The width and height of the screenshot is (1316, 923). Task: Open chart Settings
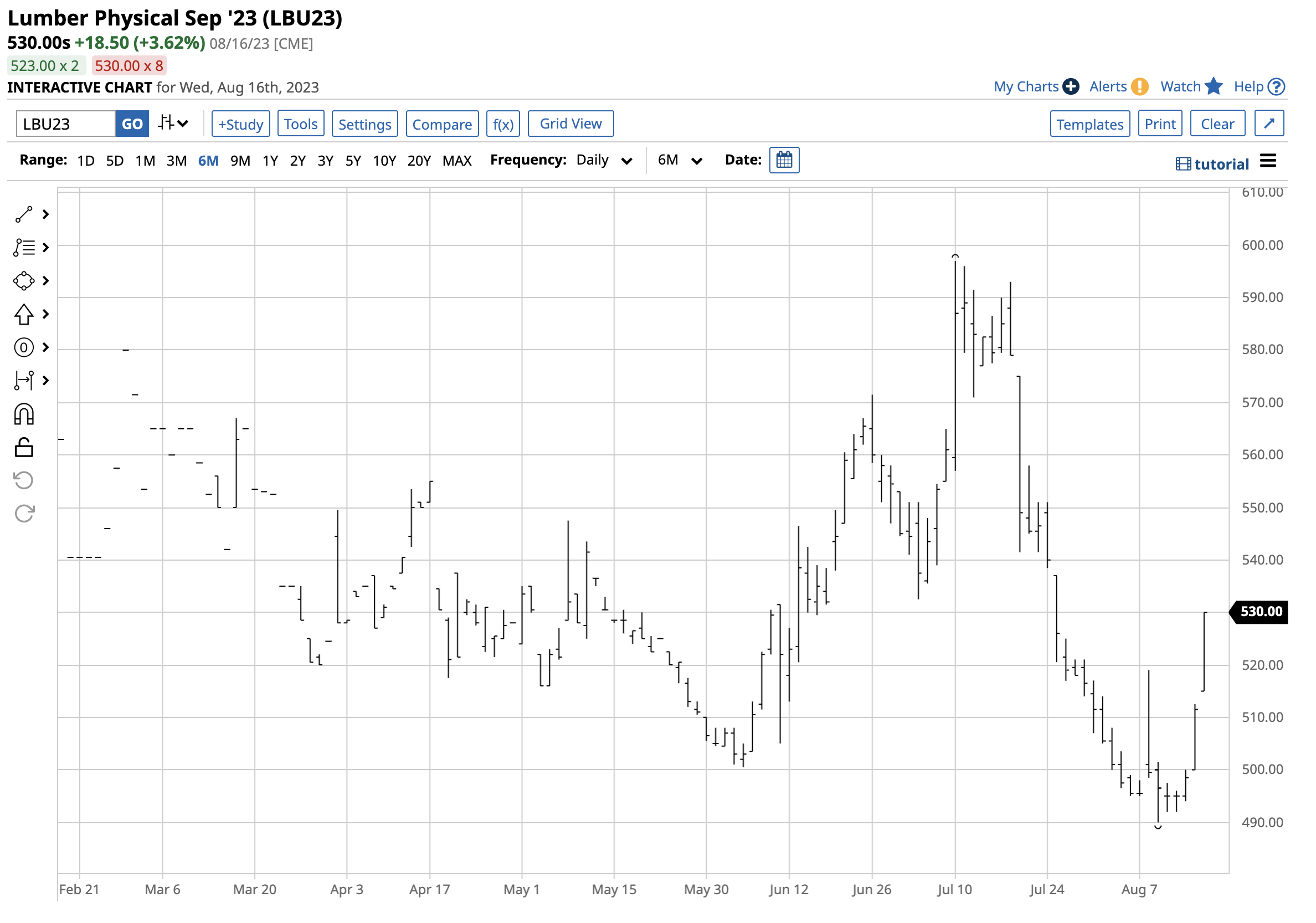click(364, 124)
